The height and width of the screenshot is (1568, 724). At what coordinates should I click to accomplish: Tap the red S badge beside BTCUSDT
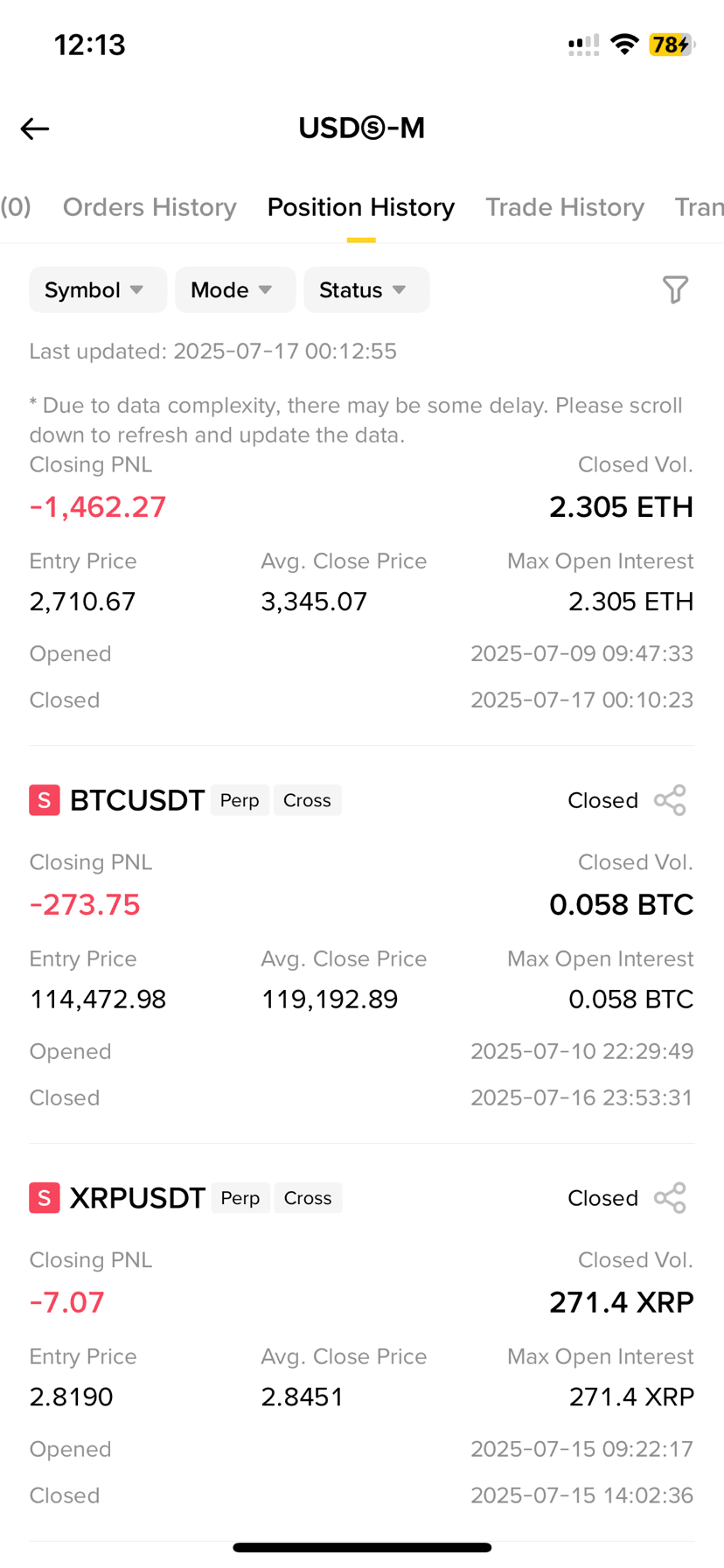[x=45, y=800]
